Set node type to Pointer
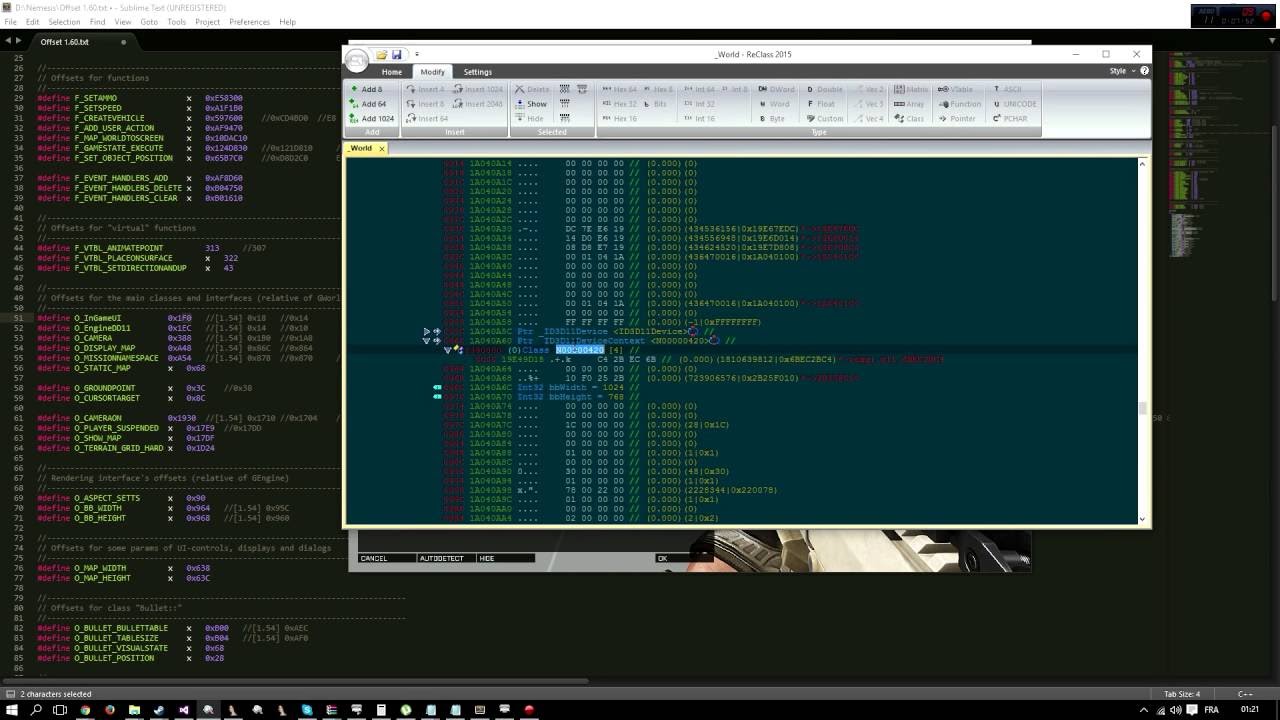1280x720 pixels. click(958, 119)
